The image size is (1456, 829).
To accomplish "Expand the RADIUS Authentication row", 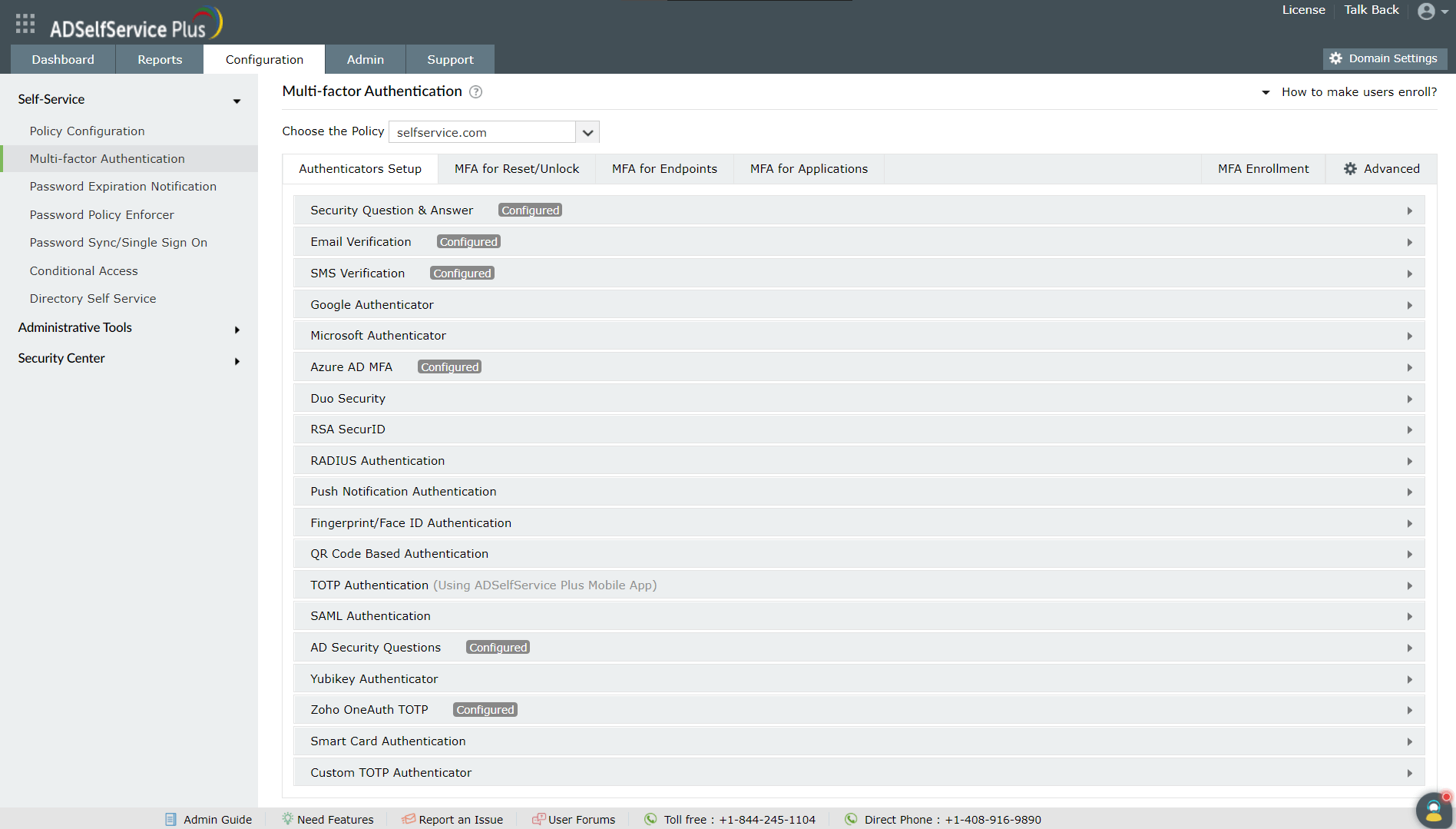I will coord(859,461).
